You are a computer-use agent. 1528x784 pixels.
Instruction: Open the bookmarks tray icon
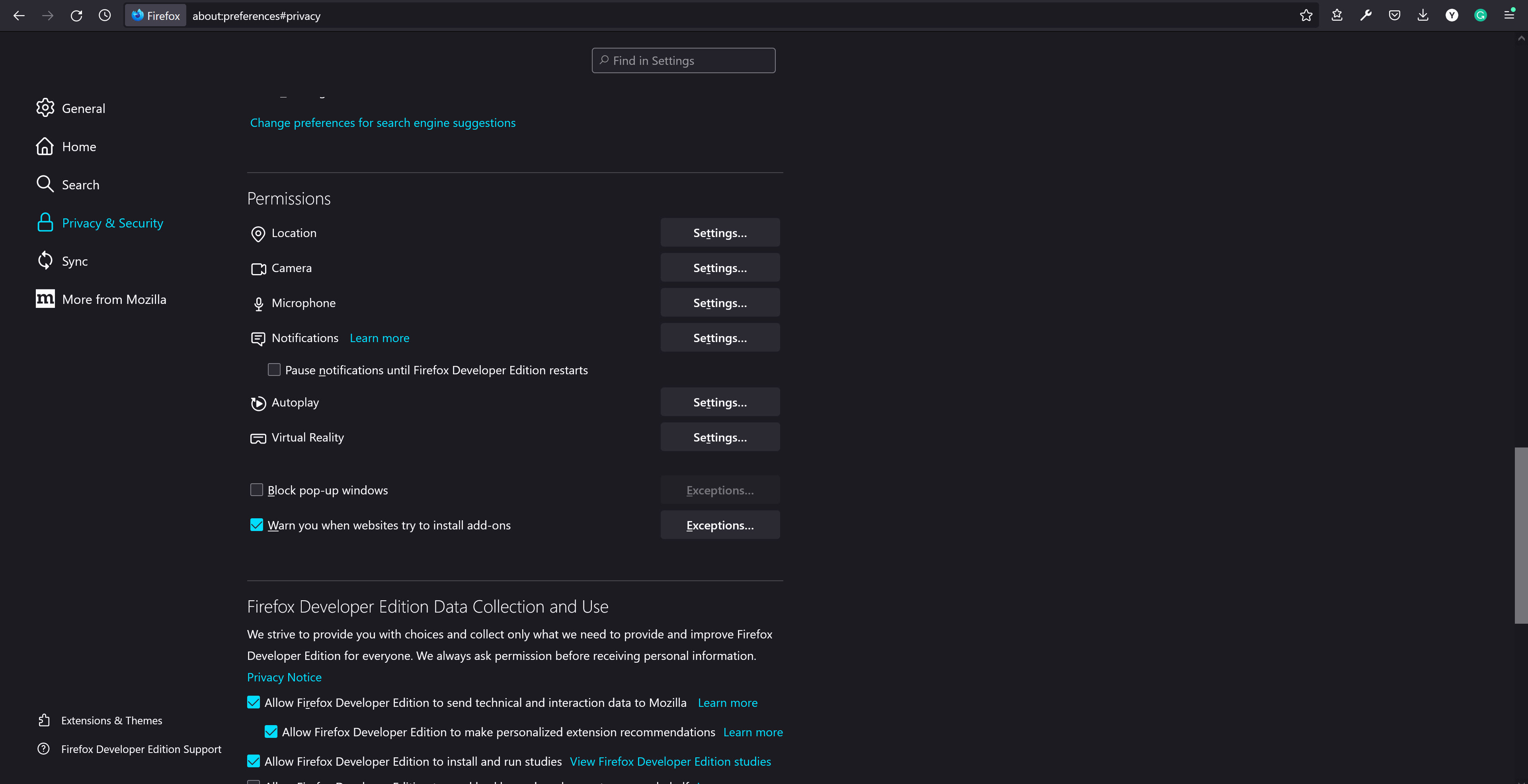tap(1337, 16)
